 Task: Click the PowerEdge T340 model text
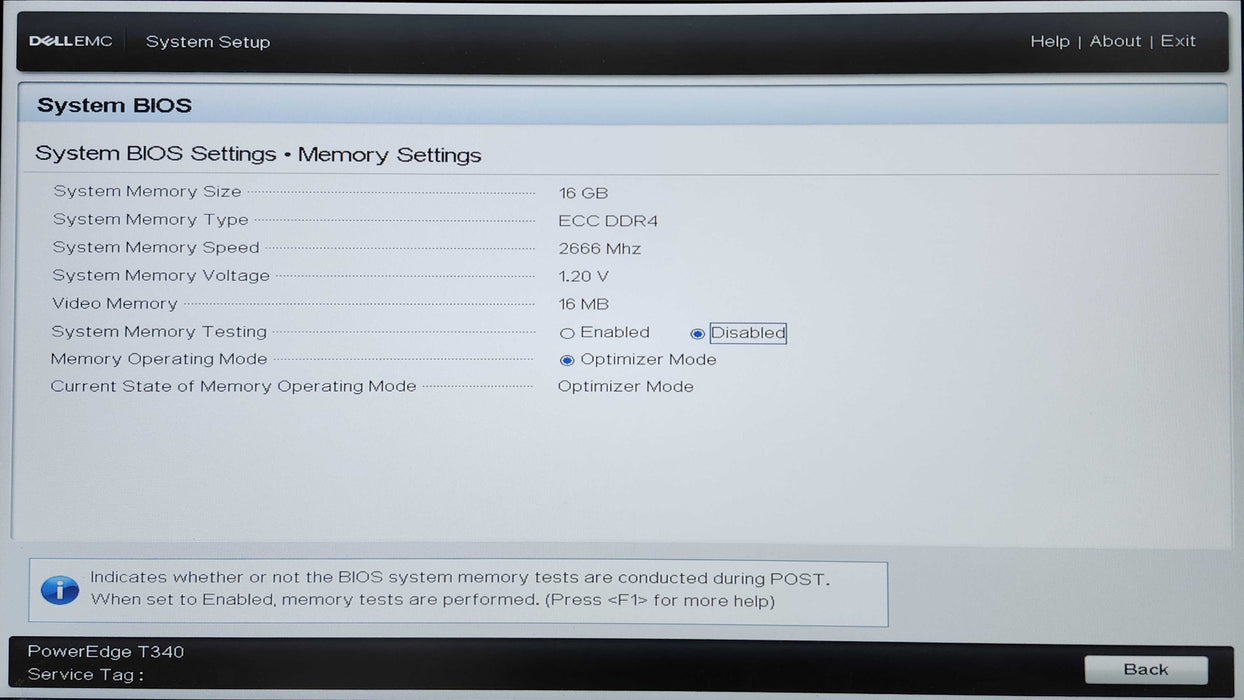click(106, 652)
